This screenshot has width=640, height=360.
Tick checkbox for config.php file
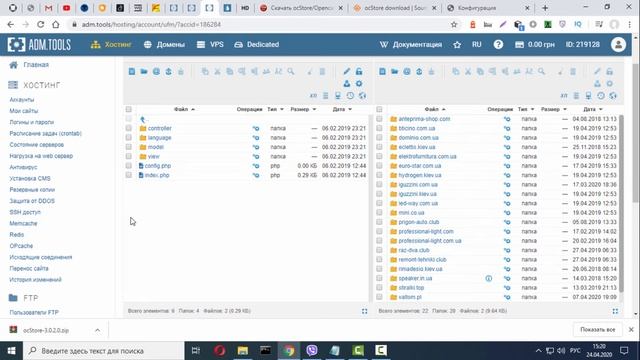pos(129,166)
